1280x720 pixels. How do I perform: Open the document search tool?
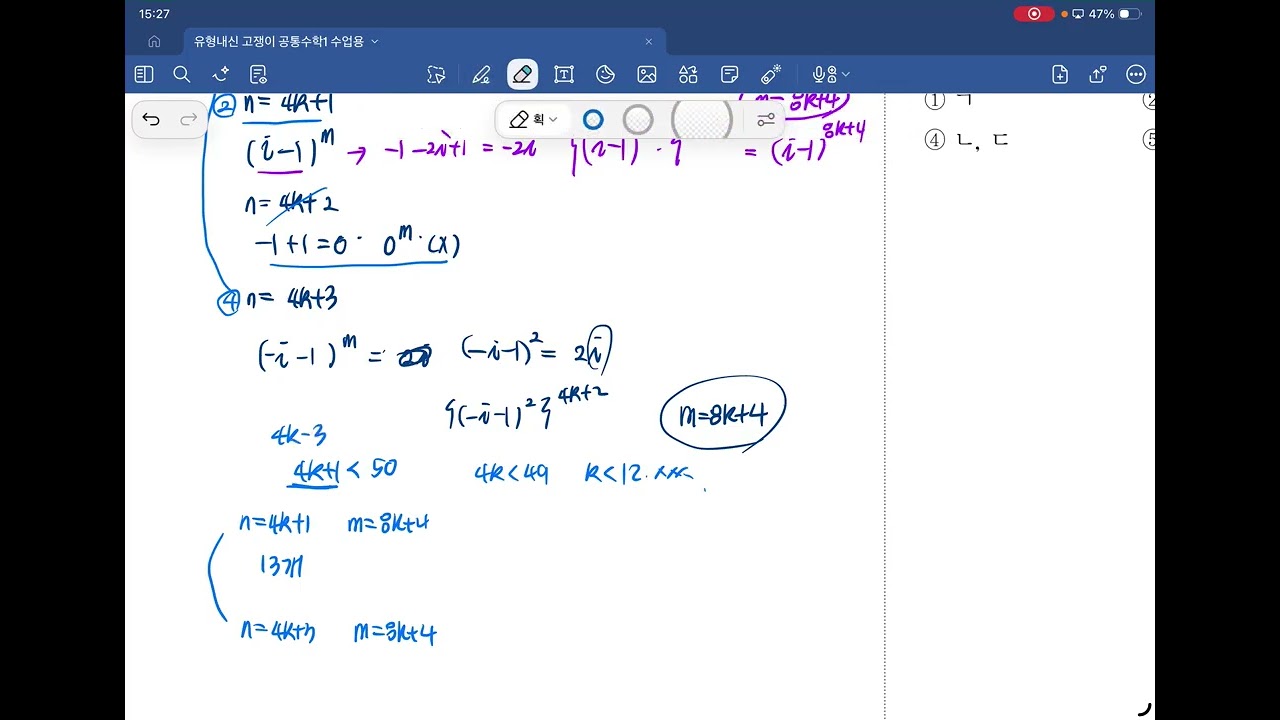pos(181,74)
